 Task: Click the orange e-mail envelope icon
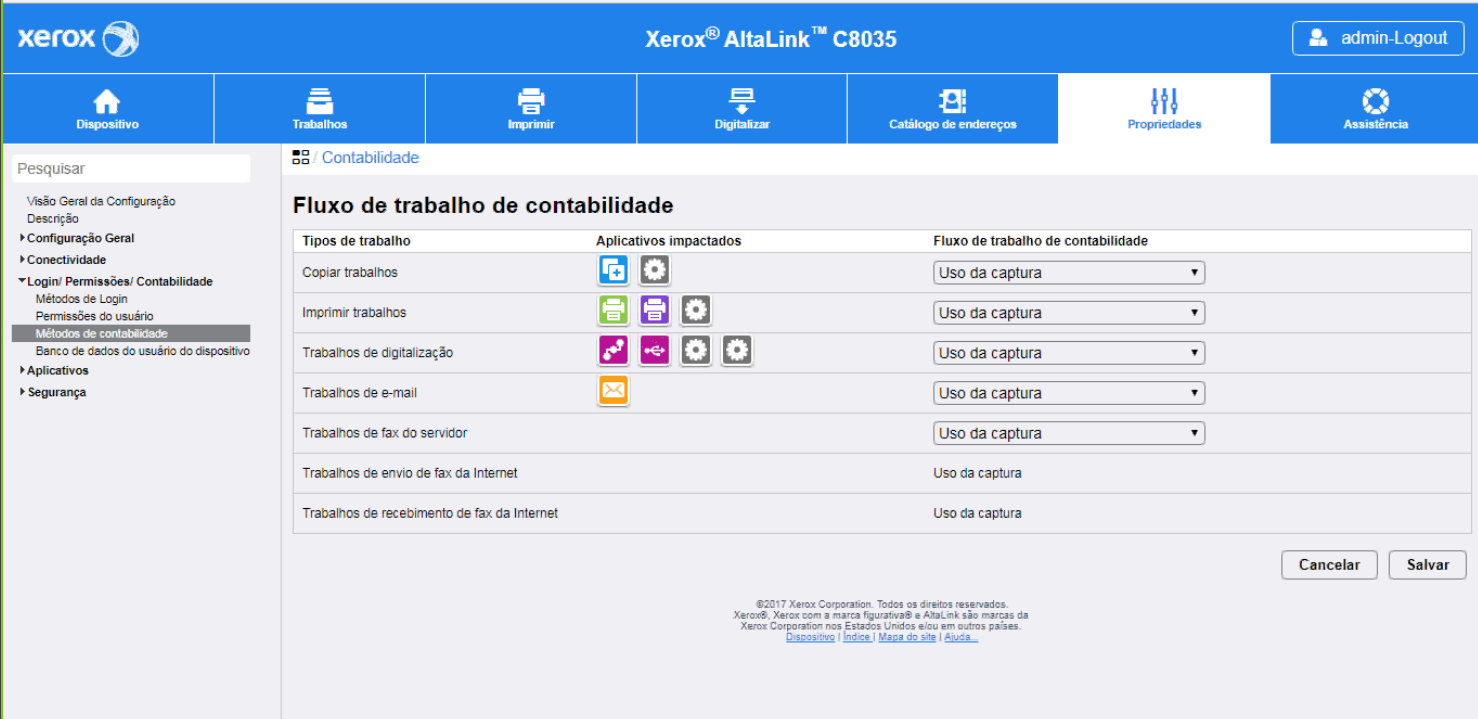click(x=613, y=391)
